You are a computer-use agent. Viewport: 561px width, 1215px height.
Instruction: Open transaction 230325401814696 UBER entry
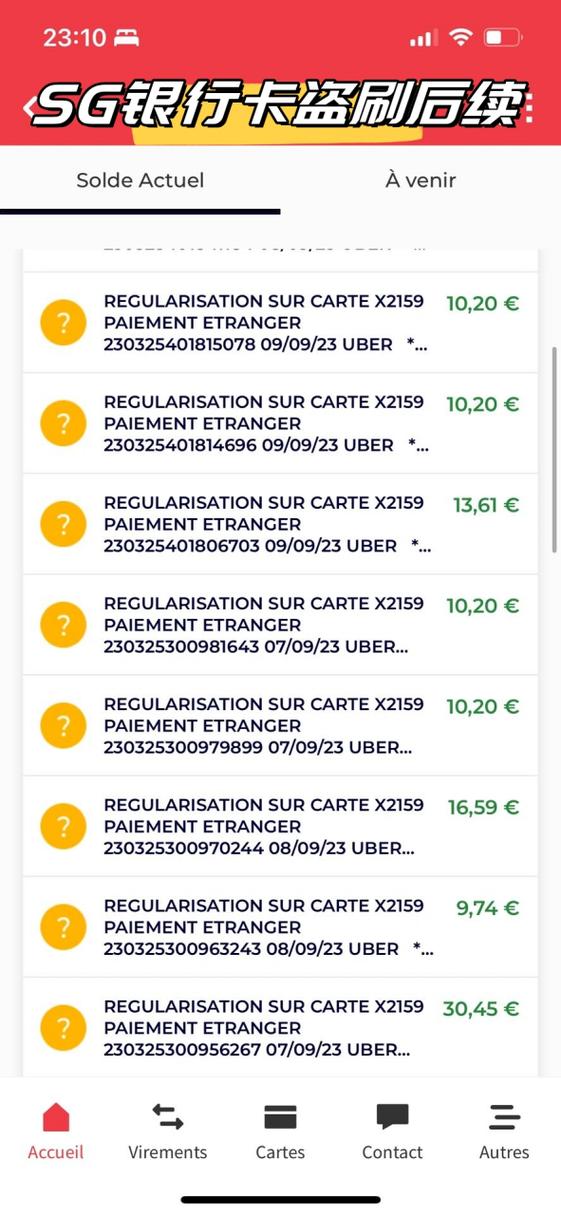point(280,424)
